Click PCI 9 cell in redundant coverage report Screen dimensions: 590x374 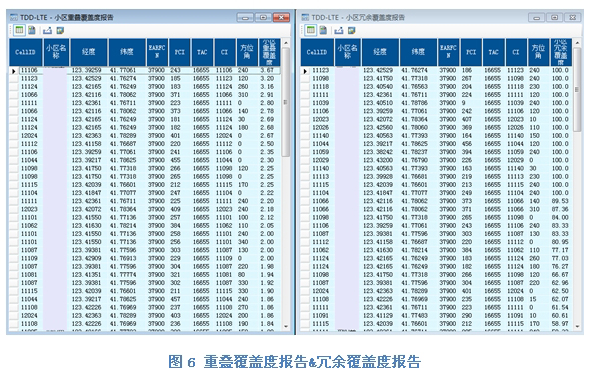click(464, 103)
